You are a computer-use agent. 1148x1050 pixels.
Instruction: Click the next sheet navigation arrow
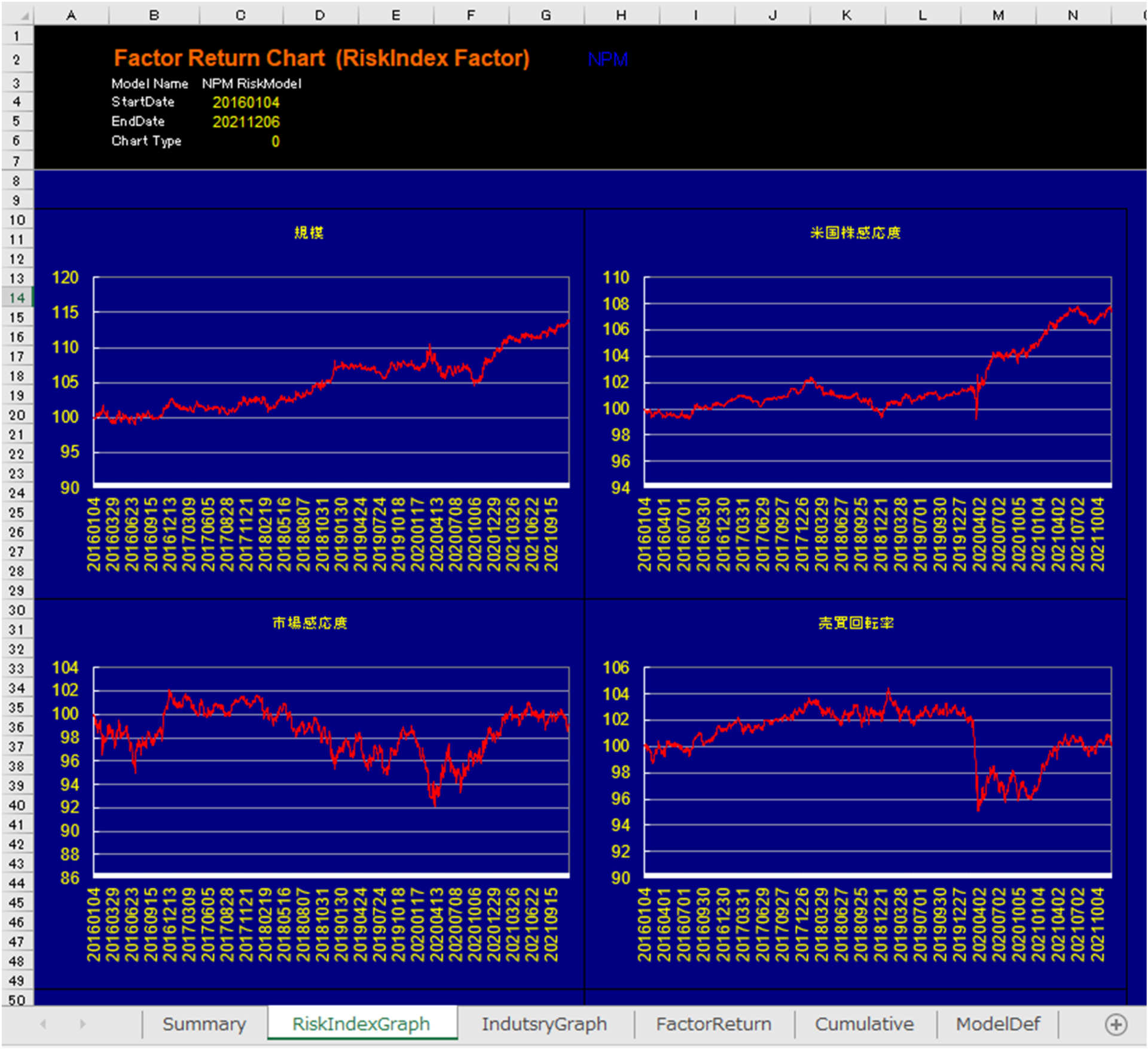[x=83, y=1024]
